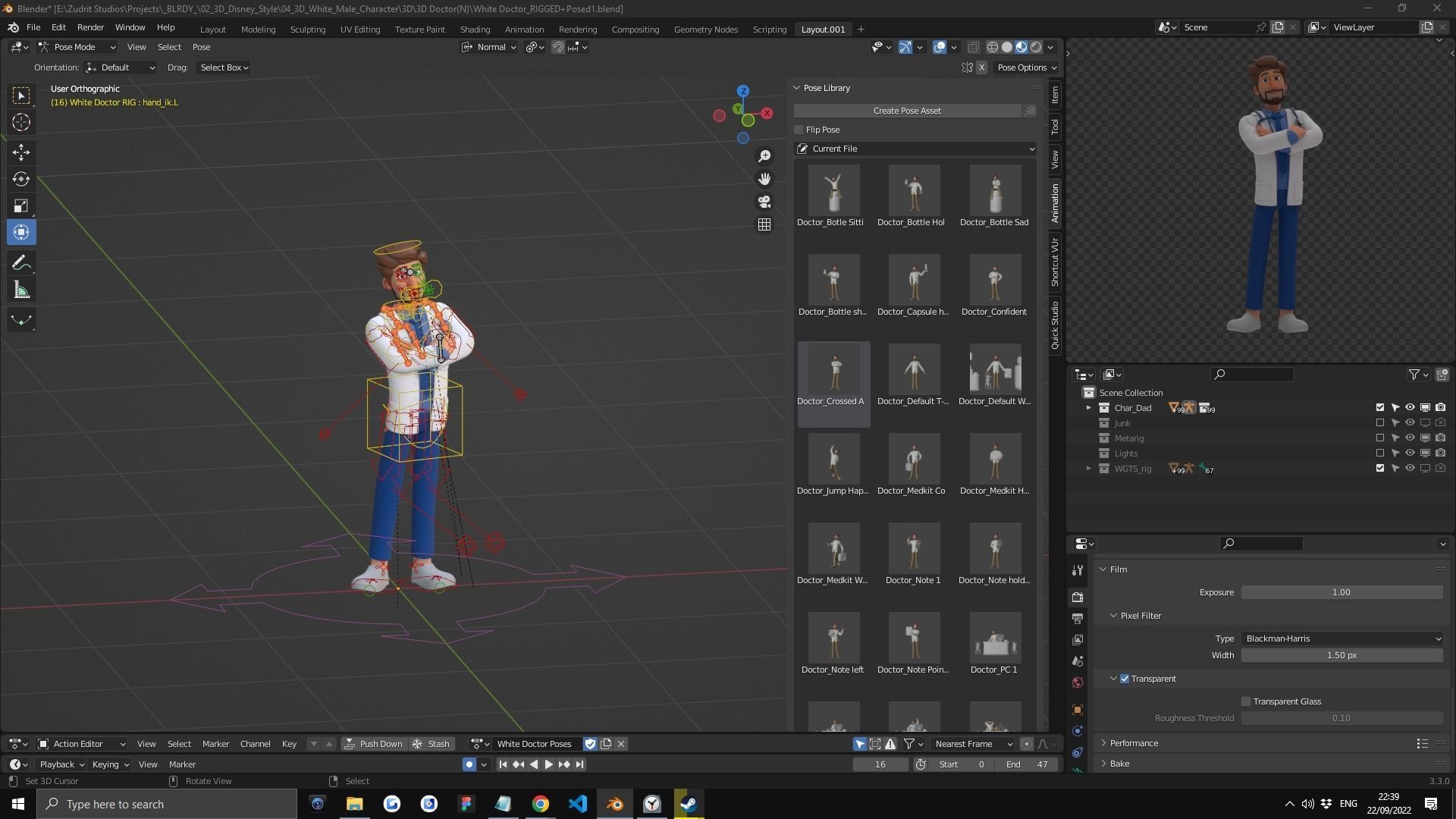Open the Render menu
Image resolution: width=1456 pixels, height=819 pixels.
[90, 27]
